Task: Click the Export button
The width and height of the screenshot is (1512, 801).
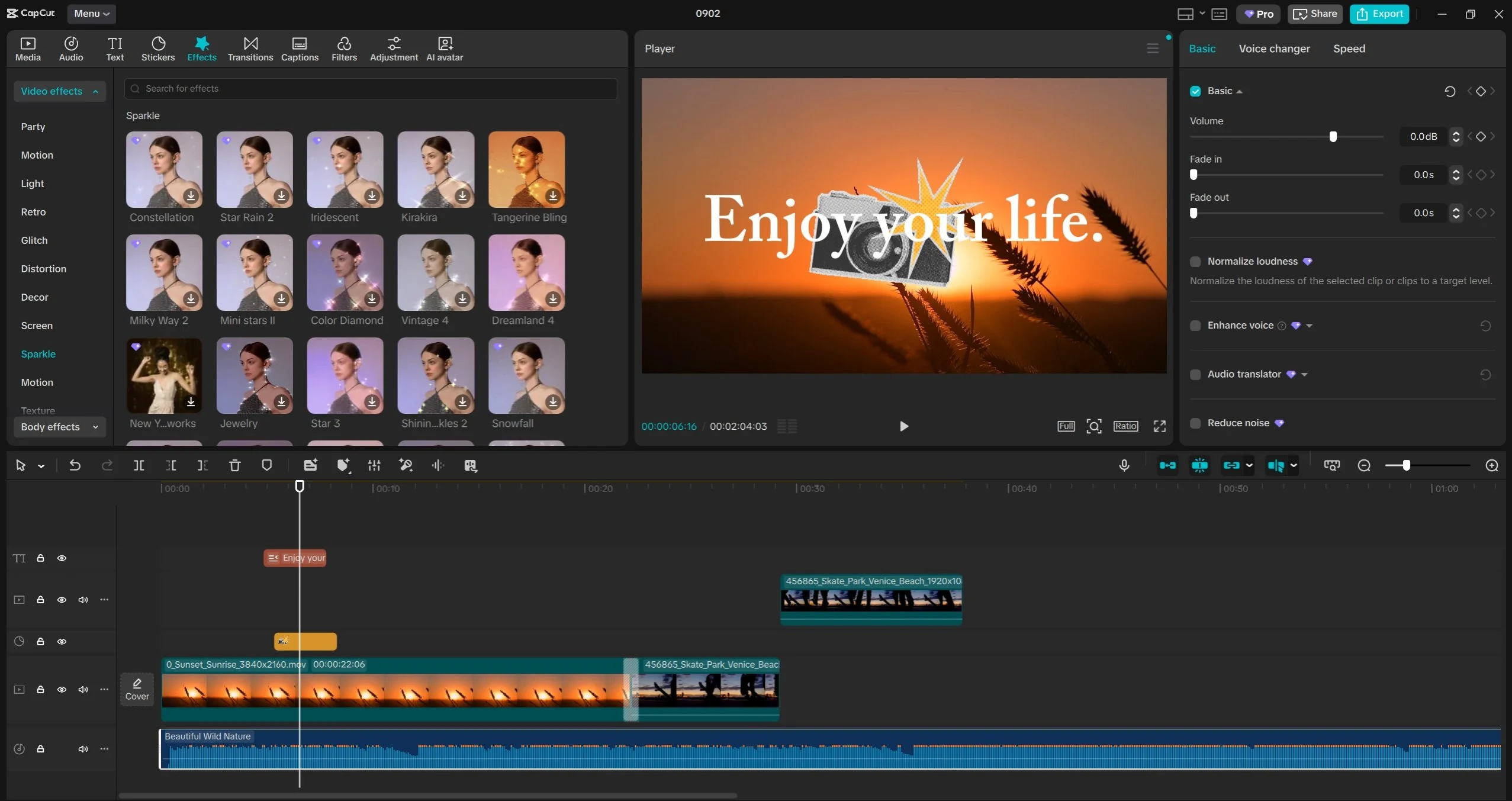Action: pos(1379,14)
